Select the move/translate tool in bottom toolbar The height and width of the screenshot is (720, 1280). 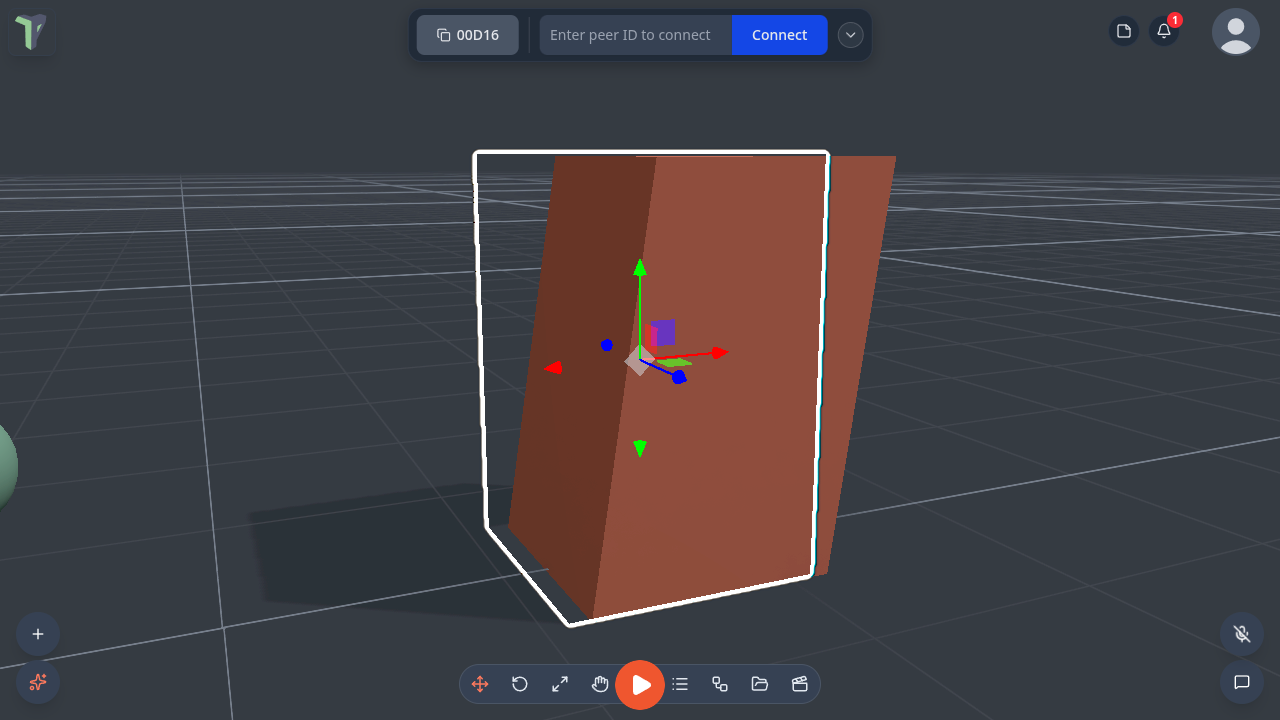[480, 684]
